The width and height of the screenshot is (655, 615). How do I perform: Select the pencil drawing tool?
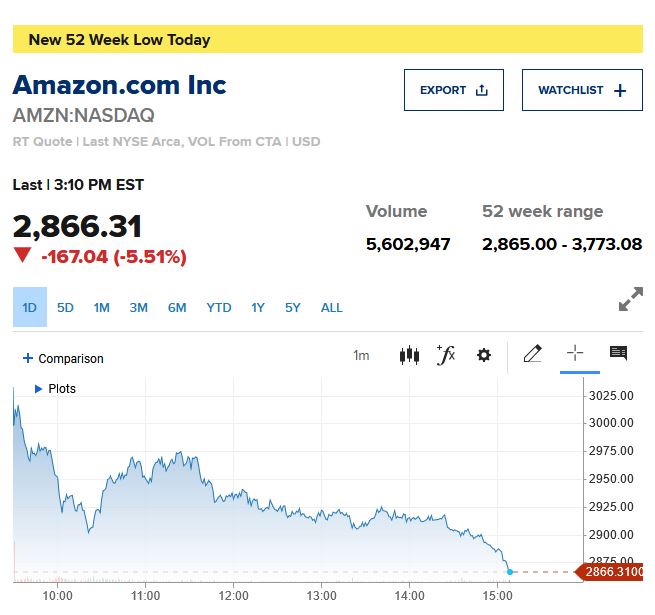(532, 354)
